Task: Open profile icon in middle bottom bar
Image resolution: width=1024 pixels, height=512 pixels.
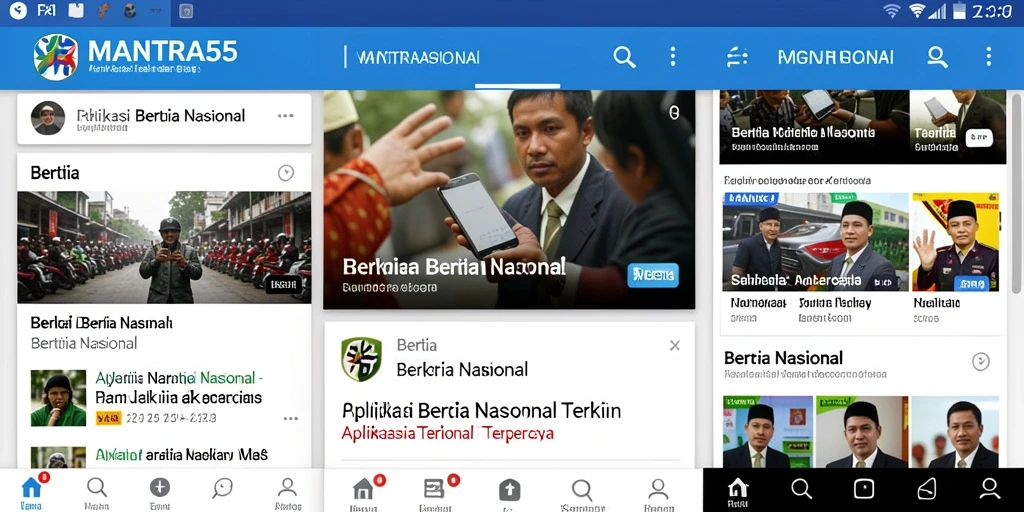Action: [658, 491]
